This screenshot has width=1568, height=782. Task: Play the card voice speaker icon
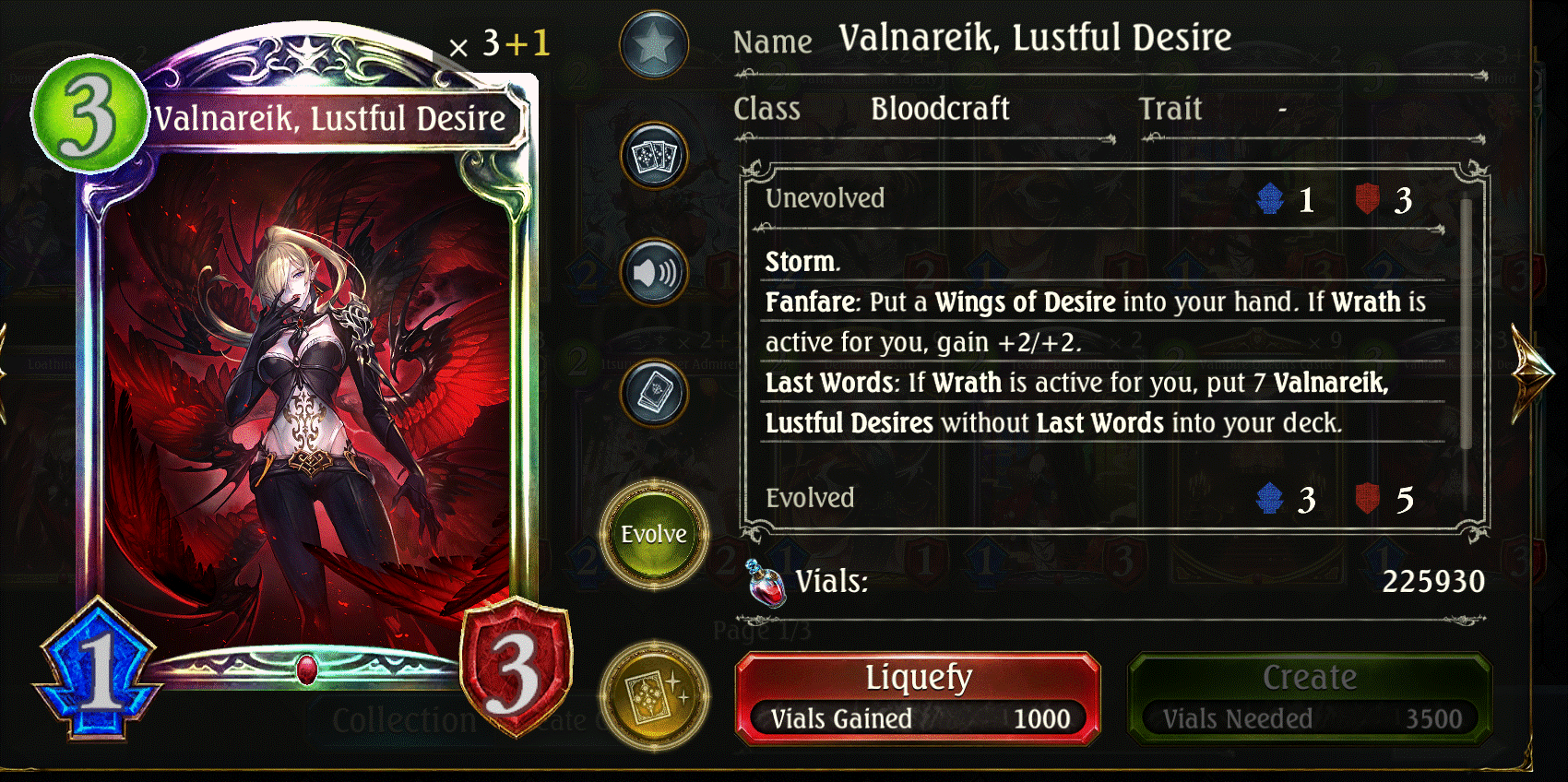pyautogui.click(x=654, y=272)
